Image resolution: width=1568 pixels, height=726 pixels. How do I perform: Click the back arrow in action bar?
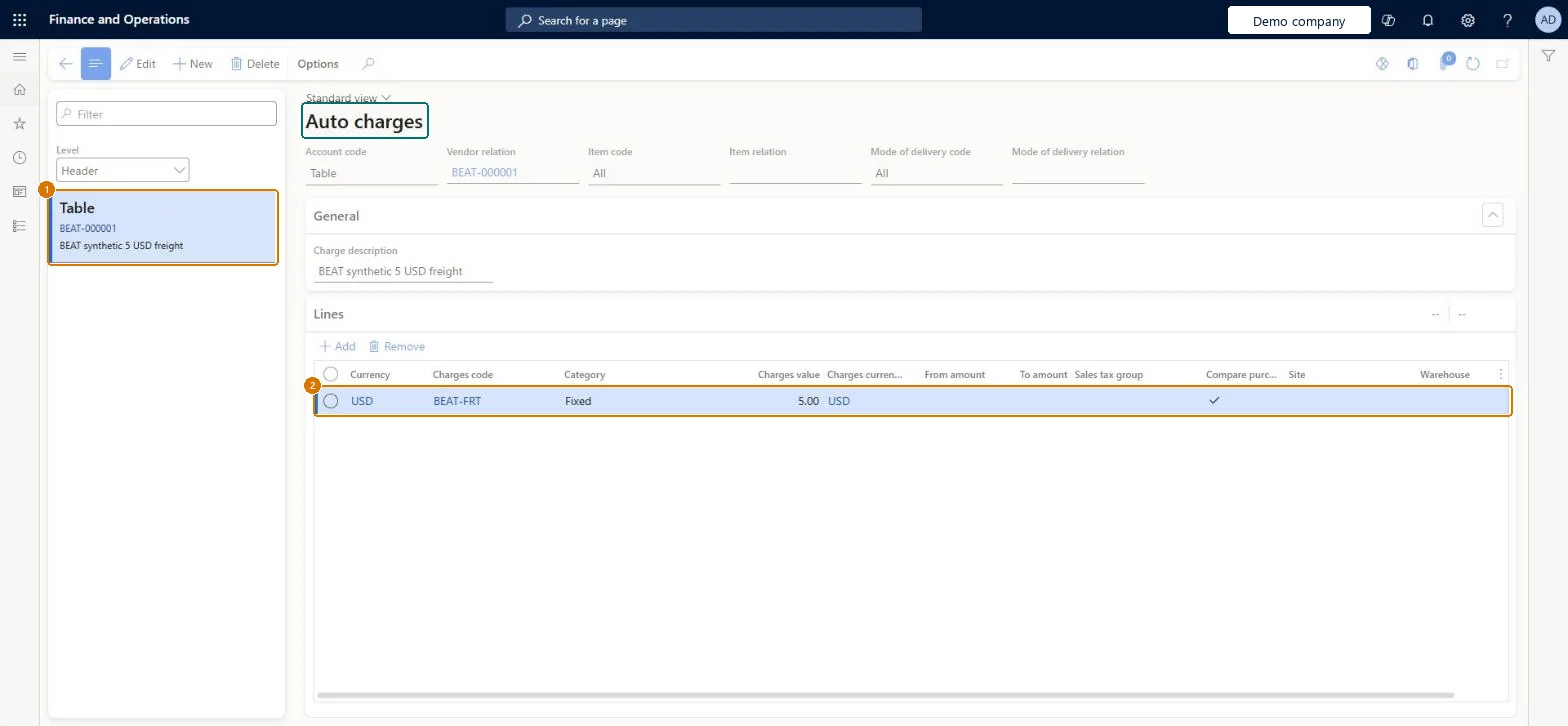pos(65,64)
